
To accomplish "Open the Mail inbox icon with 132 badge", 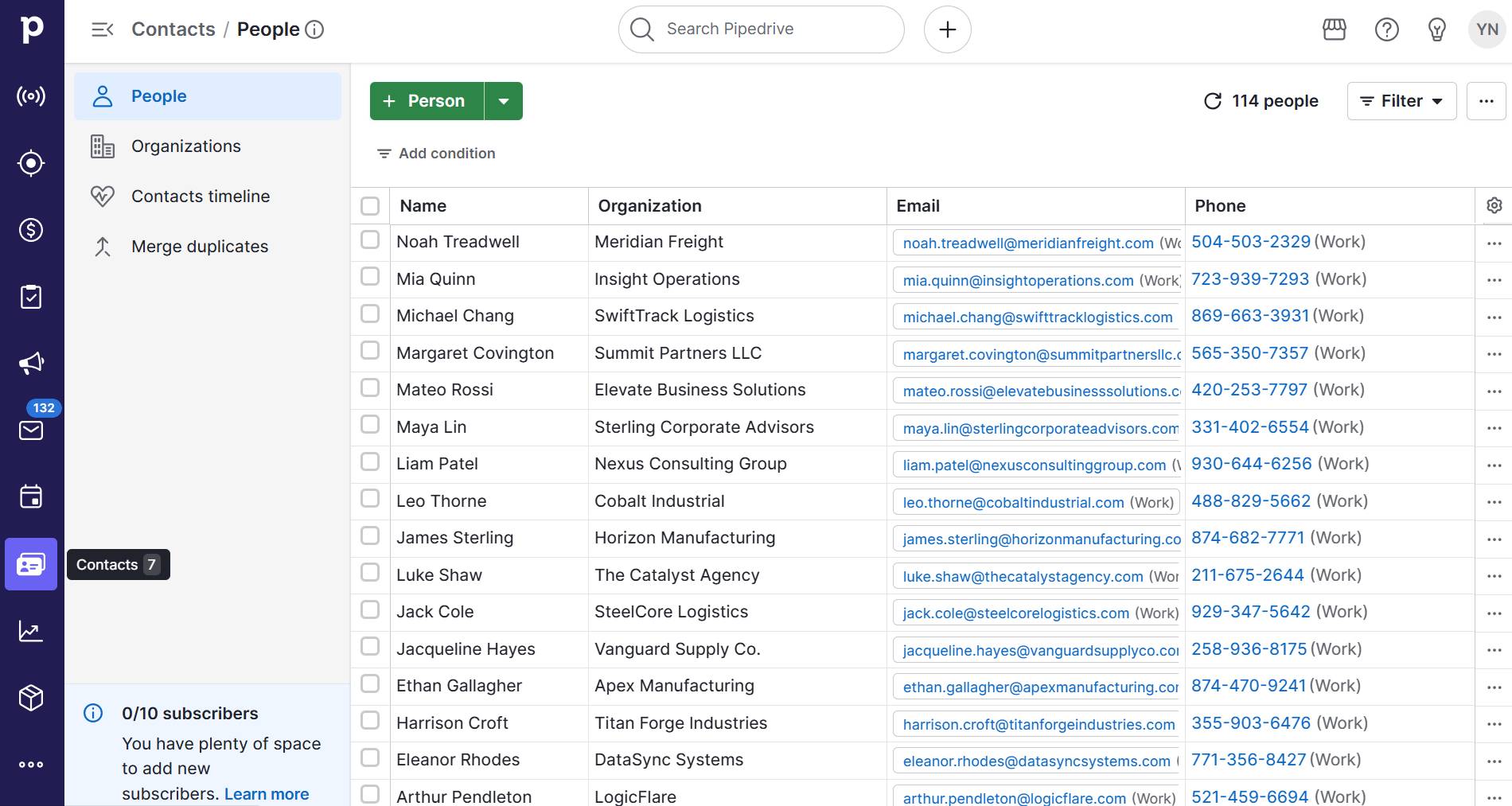I will pyautogui.click(x=31, y=430).
